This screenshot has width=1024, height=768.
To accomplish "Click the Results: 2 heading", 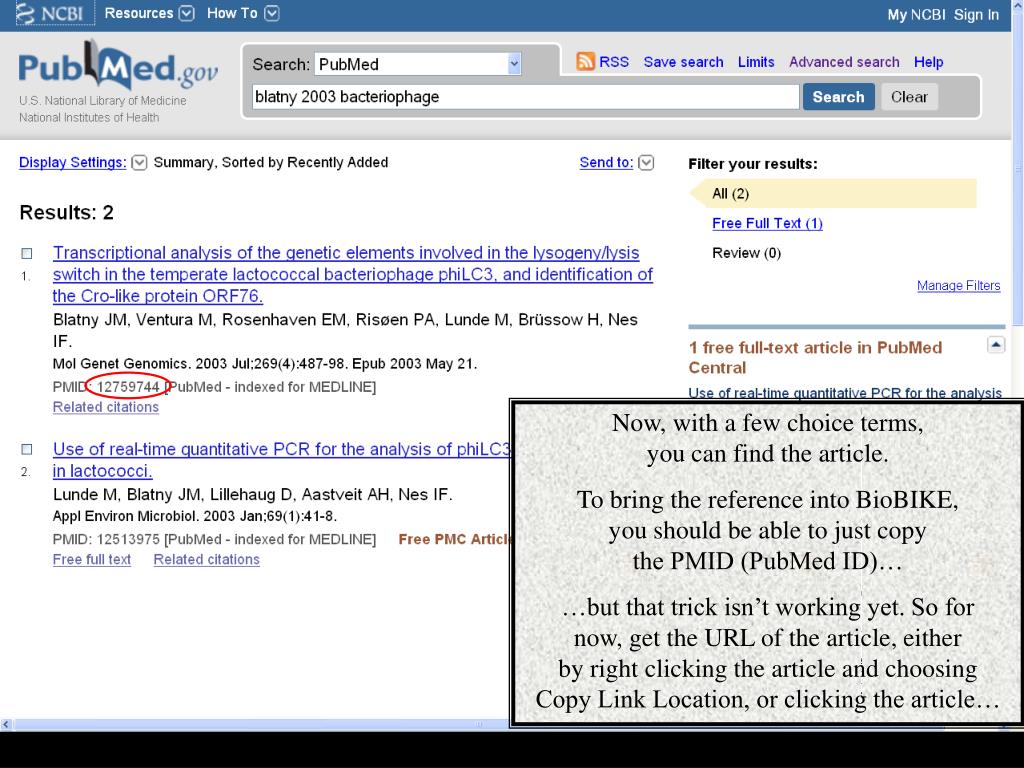I will pos(67,213).
